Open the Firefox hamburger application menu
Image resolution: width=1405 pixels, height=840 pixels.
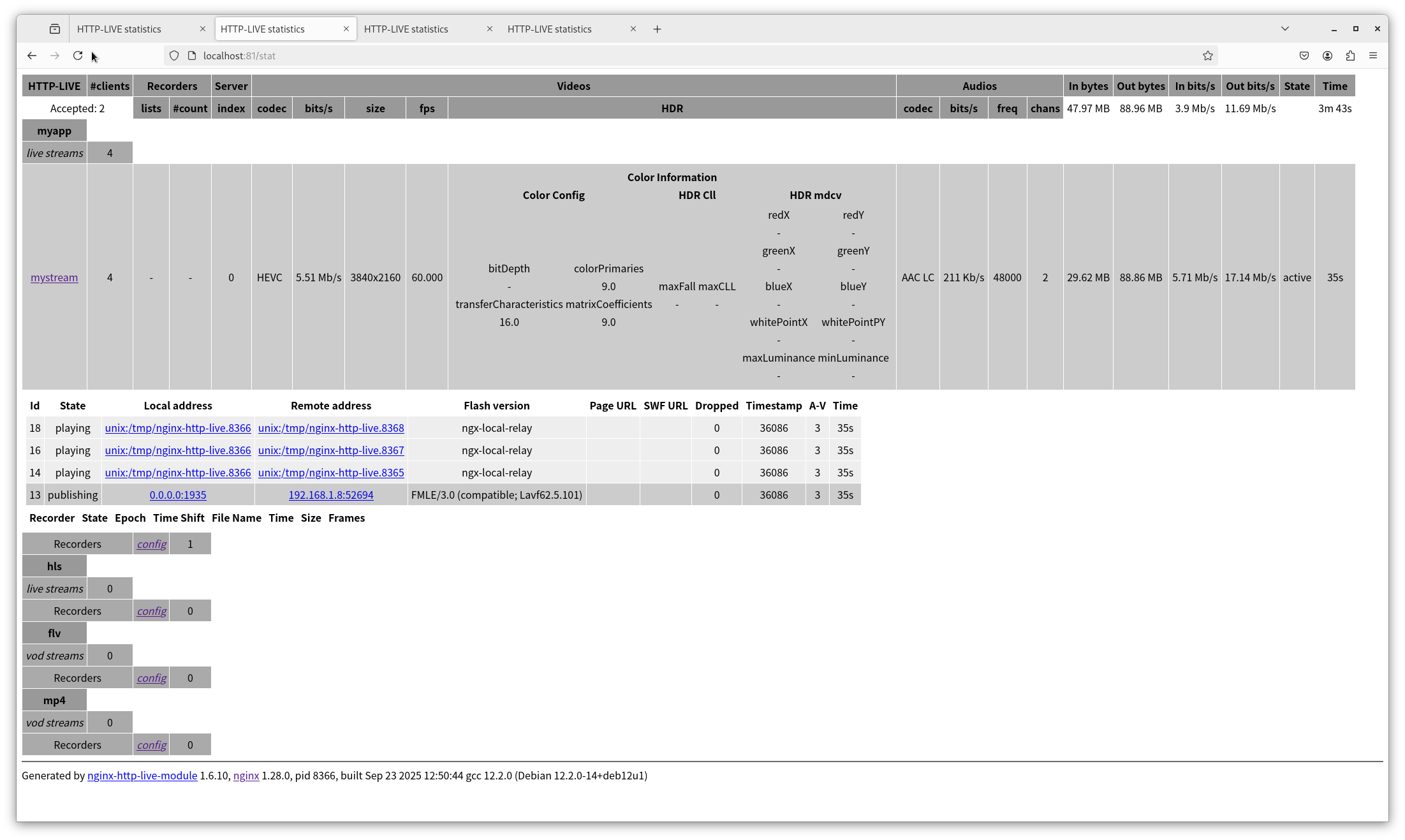click(x=1373, y=56)
